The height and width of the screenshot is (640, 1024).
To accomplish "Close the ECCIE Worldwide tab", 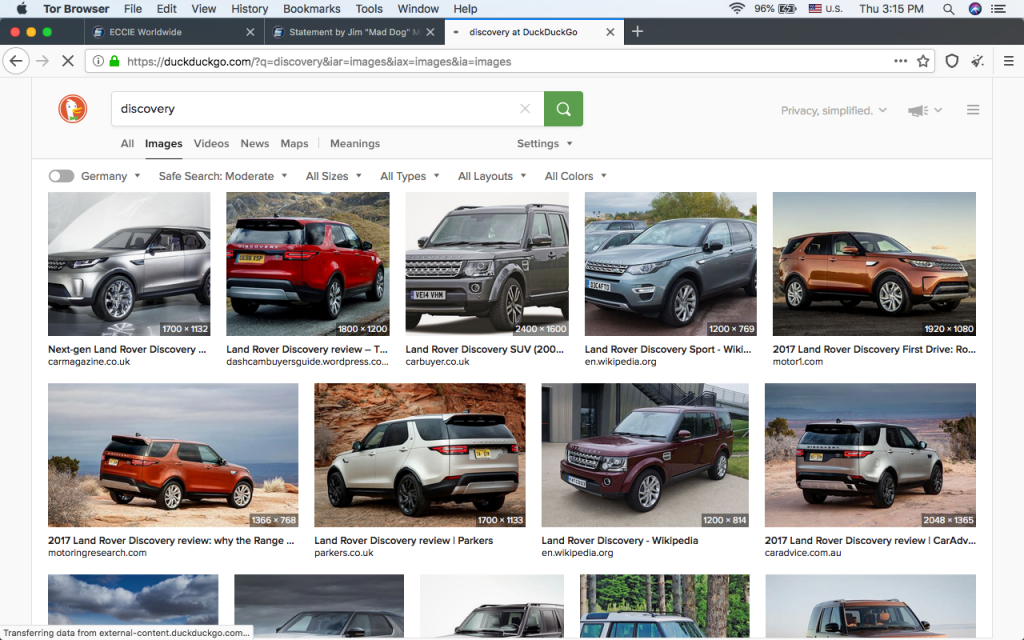I will click(250, 32).
